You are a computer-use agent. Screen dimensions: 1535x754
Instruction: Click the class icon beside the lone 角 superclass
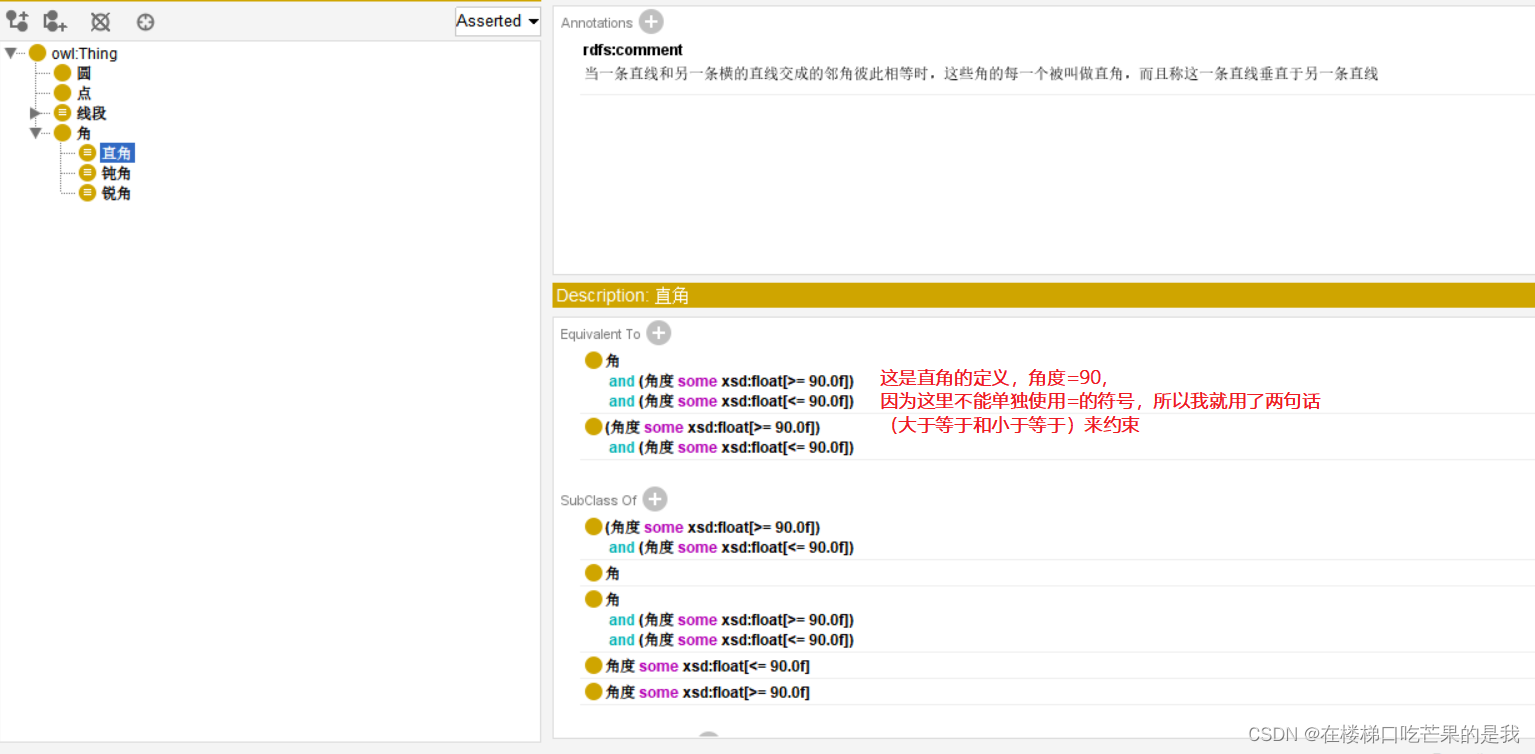click(x=594, y=573)
